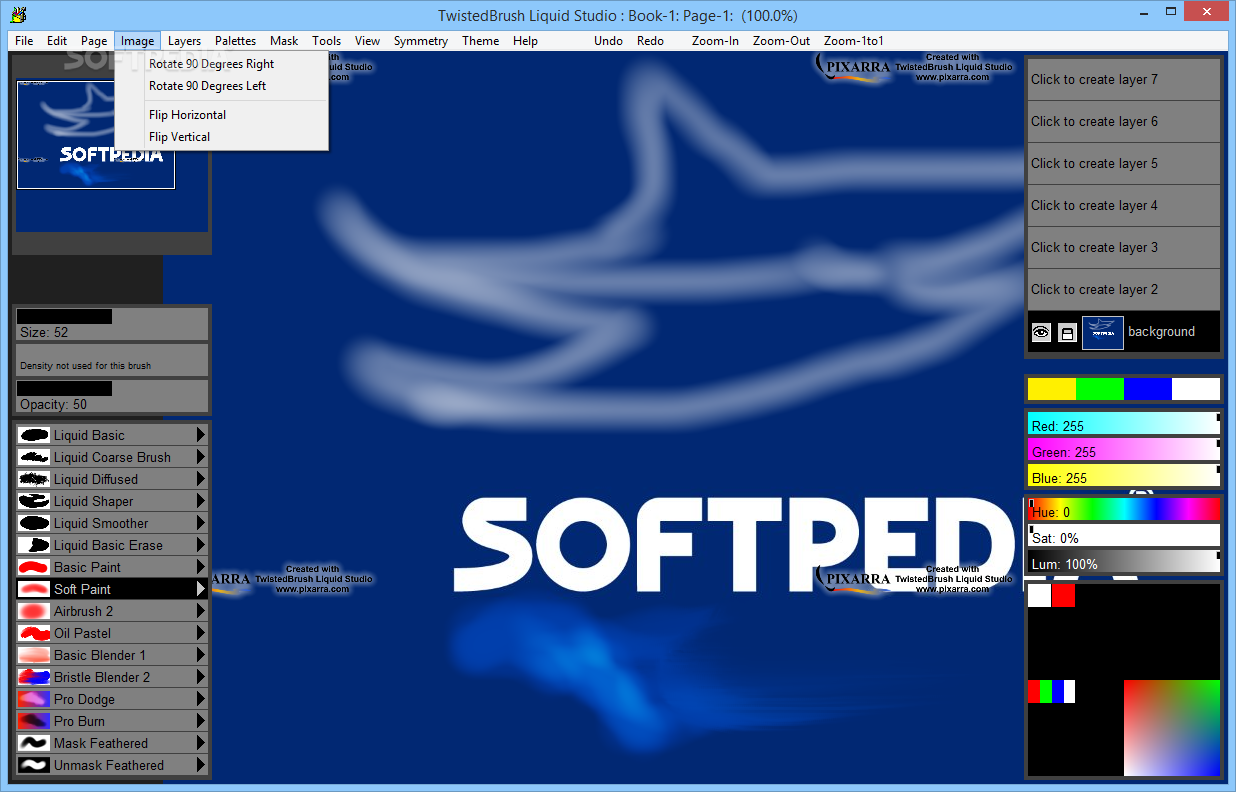Open the Palettes menu
Viewport: 1236px width, 792px height.
point(235,41)
